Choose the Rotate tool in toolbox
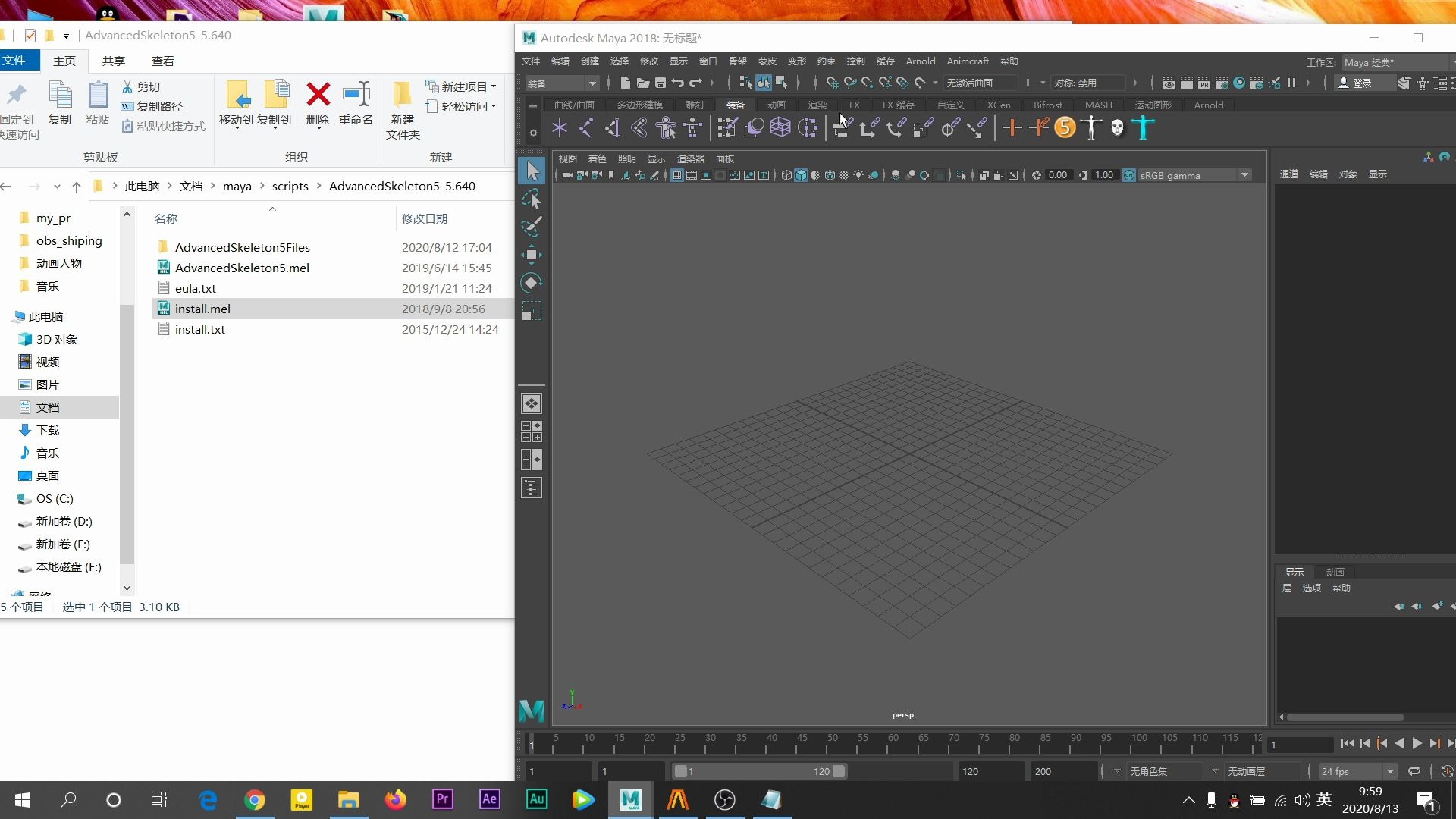Viewport: 1456px width, 819px height. pyautogui.click(x=532, y=283)
